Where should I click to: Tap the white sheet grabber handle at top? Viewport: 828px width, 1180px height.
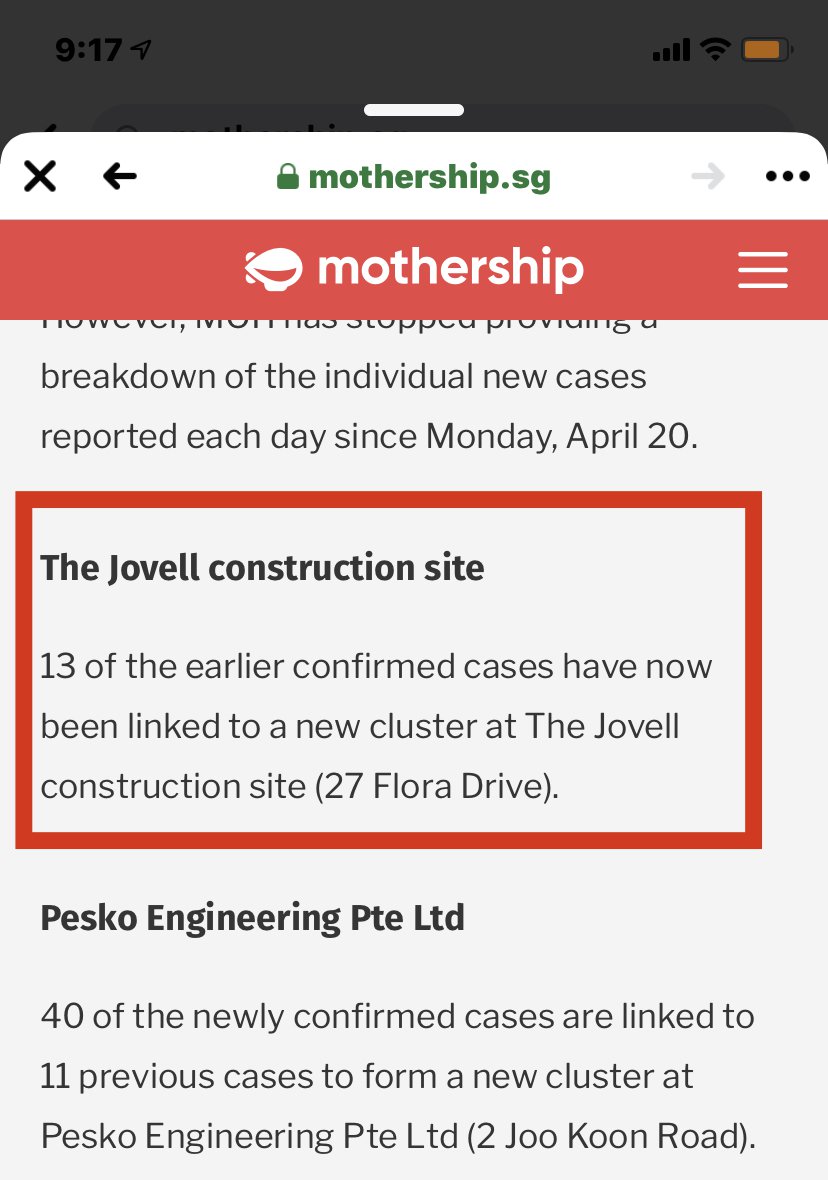coord(414,110)
